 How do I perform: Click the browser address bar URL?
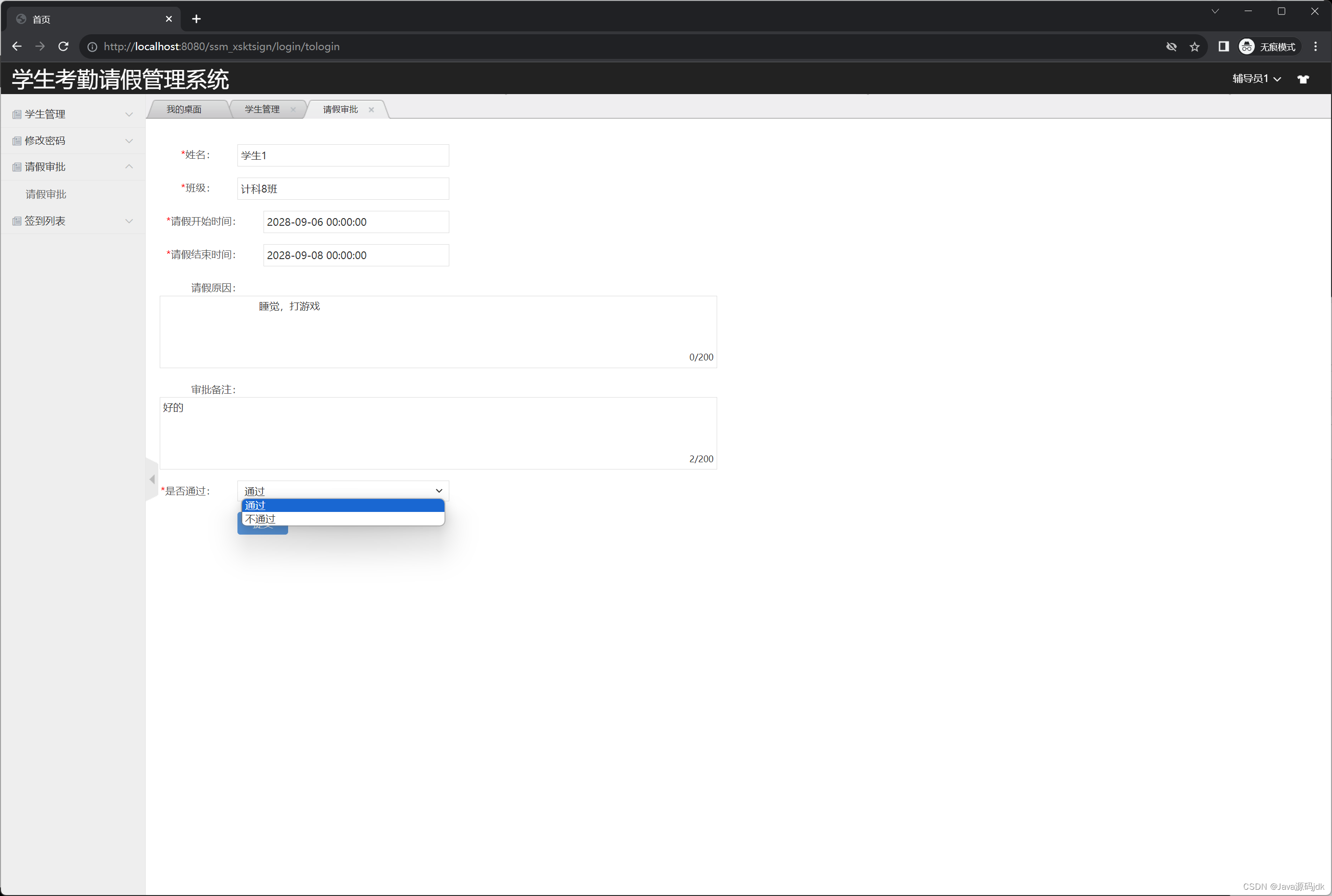pos(222,47)
